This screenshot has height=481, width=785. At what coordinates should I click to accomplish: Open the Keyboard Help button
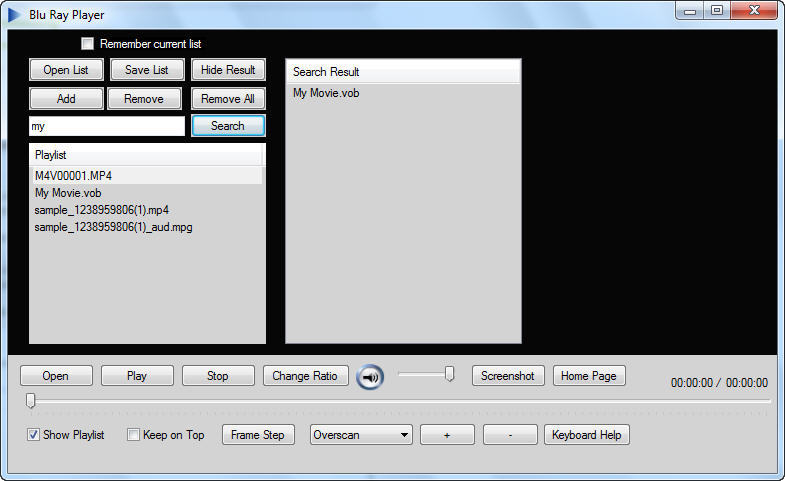pos(587,435)
